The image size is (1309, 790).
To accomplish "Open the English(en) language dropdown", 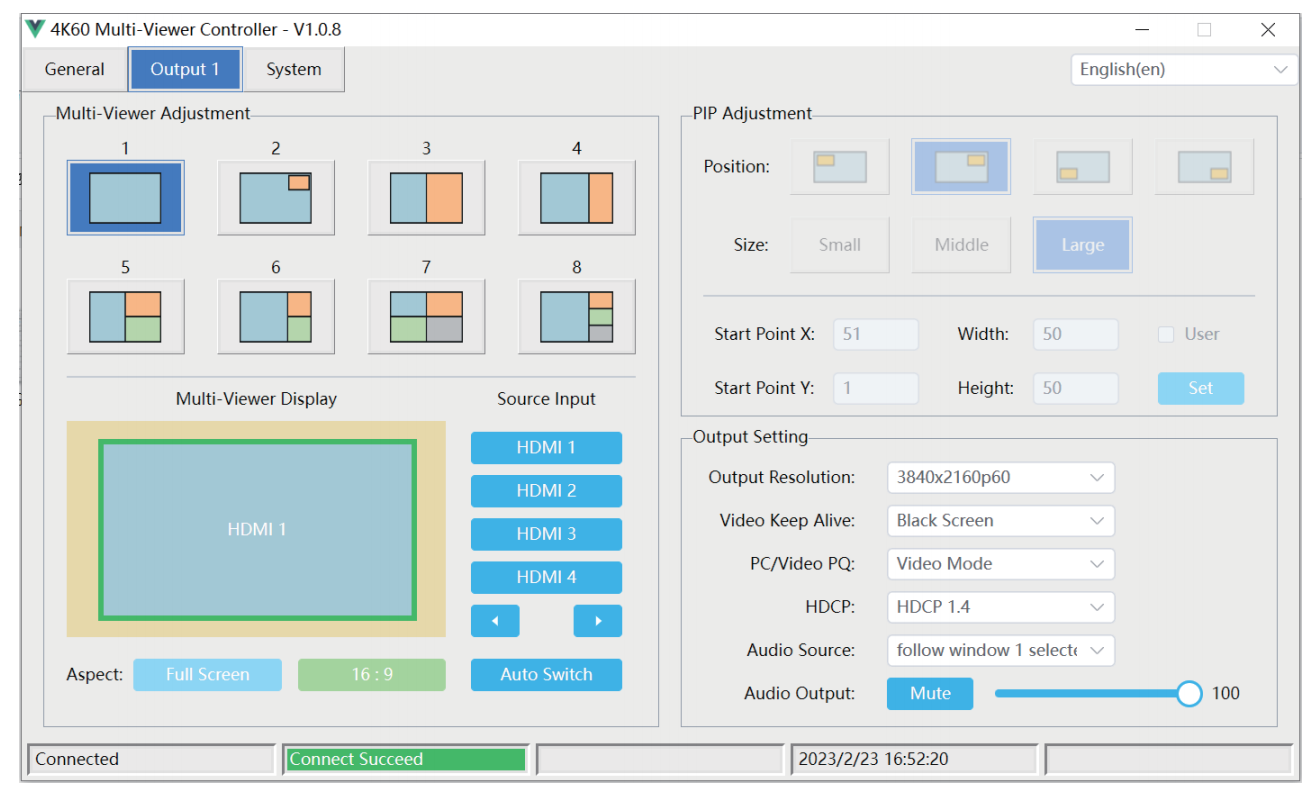I will [x=1185, y=69].
